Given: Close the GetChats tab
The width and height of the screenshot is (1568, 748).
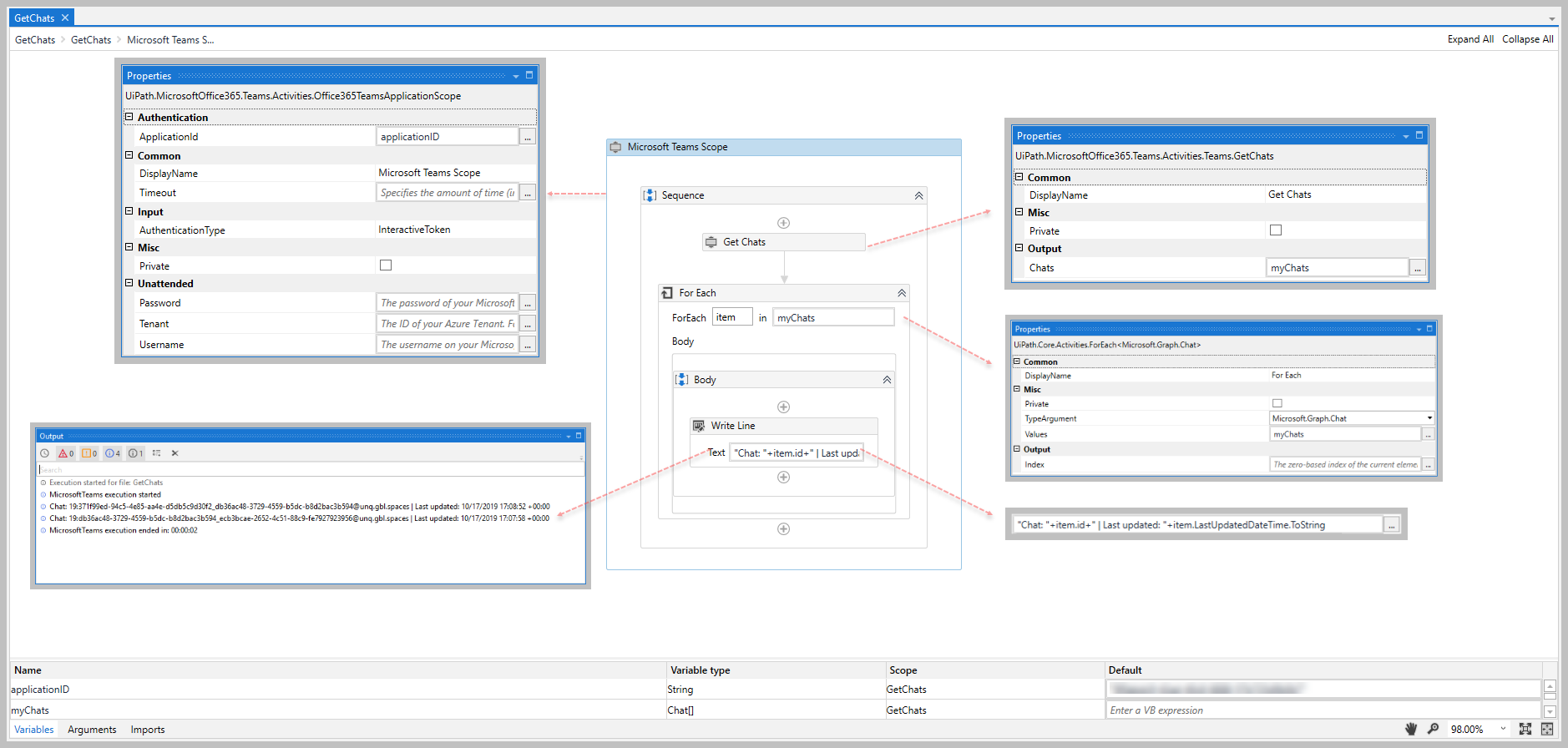Looking at the screenshot, I should click(65, 18).
